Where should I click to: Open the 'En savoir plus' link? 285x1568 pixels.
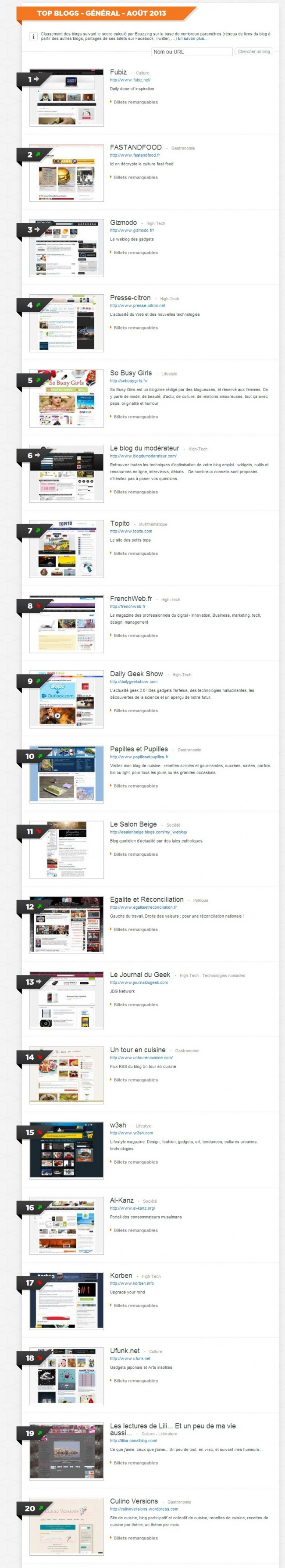tap(192, 39)
